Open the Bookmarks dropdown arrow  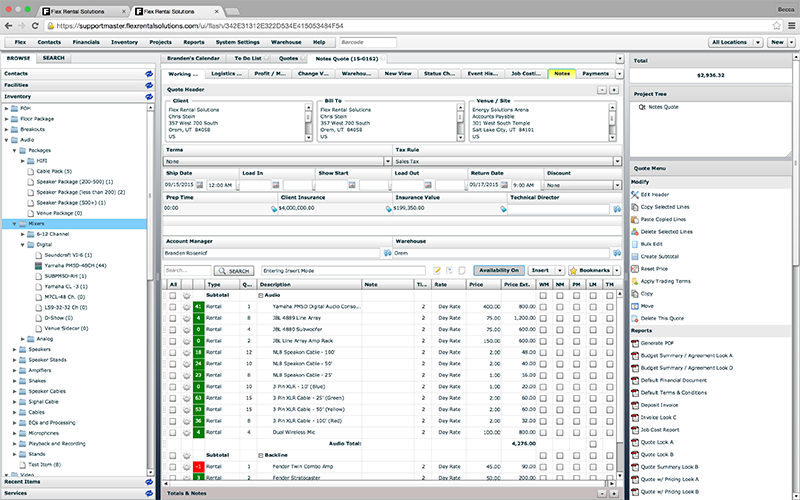(617, 270)
